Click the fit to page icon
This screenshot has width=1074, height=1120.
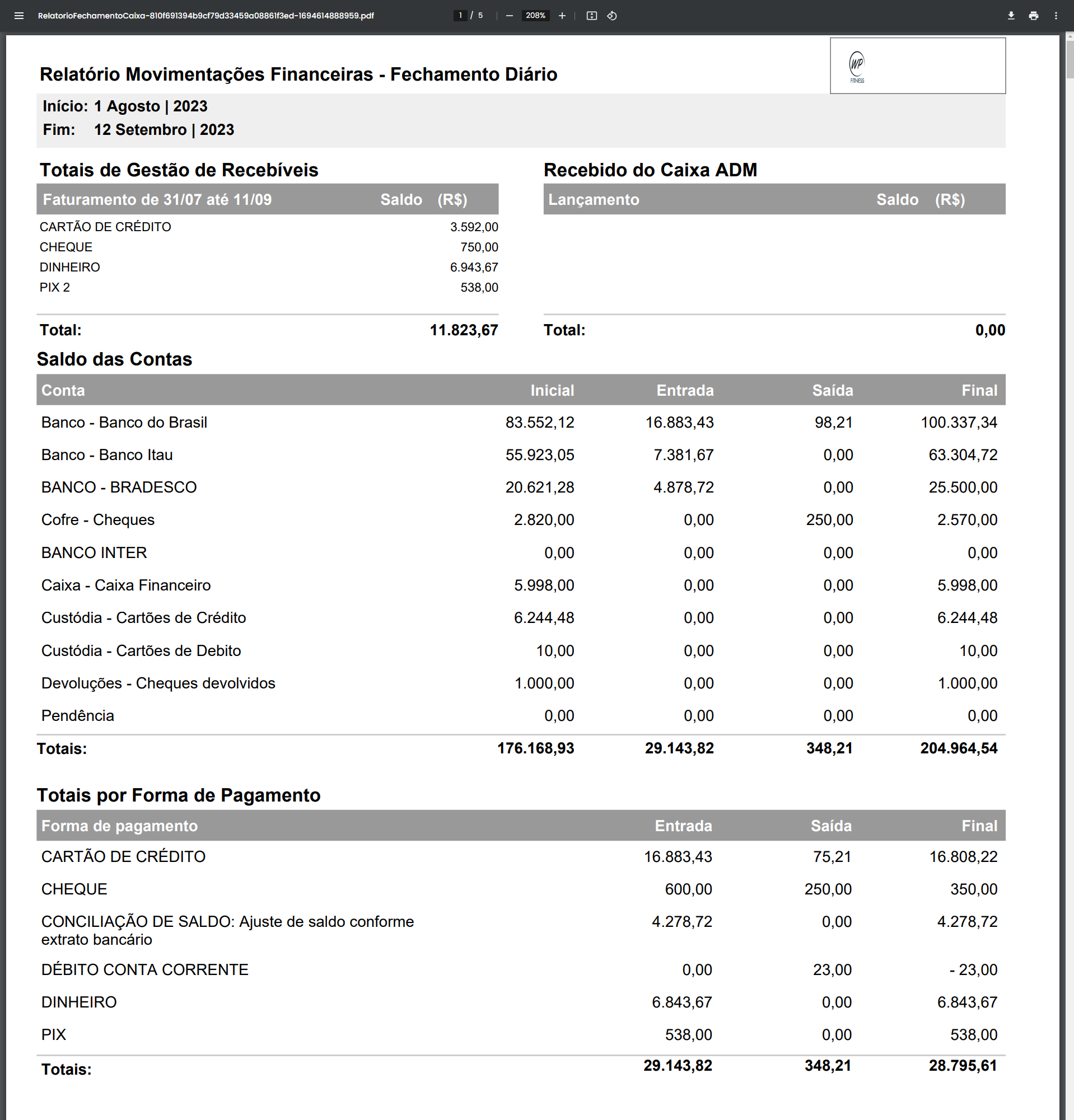coord(591,16)
